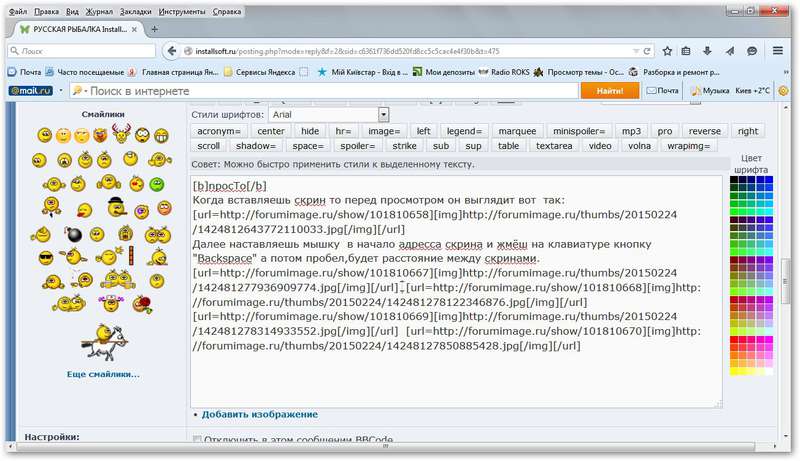Click the wrapimg= BBCode button
800x461 pixels.
[689, 146]
